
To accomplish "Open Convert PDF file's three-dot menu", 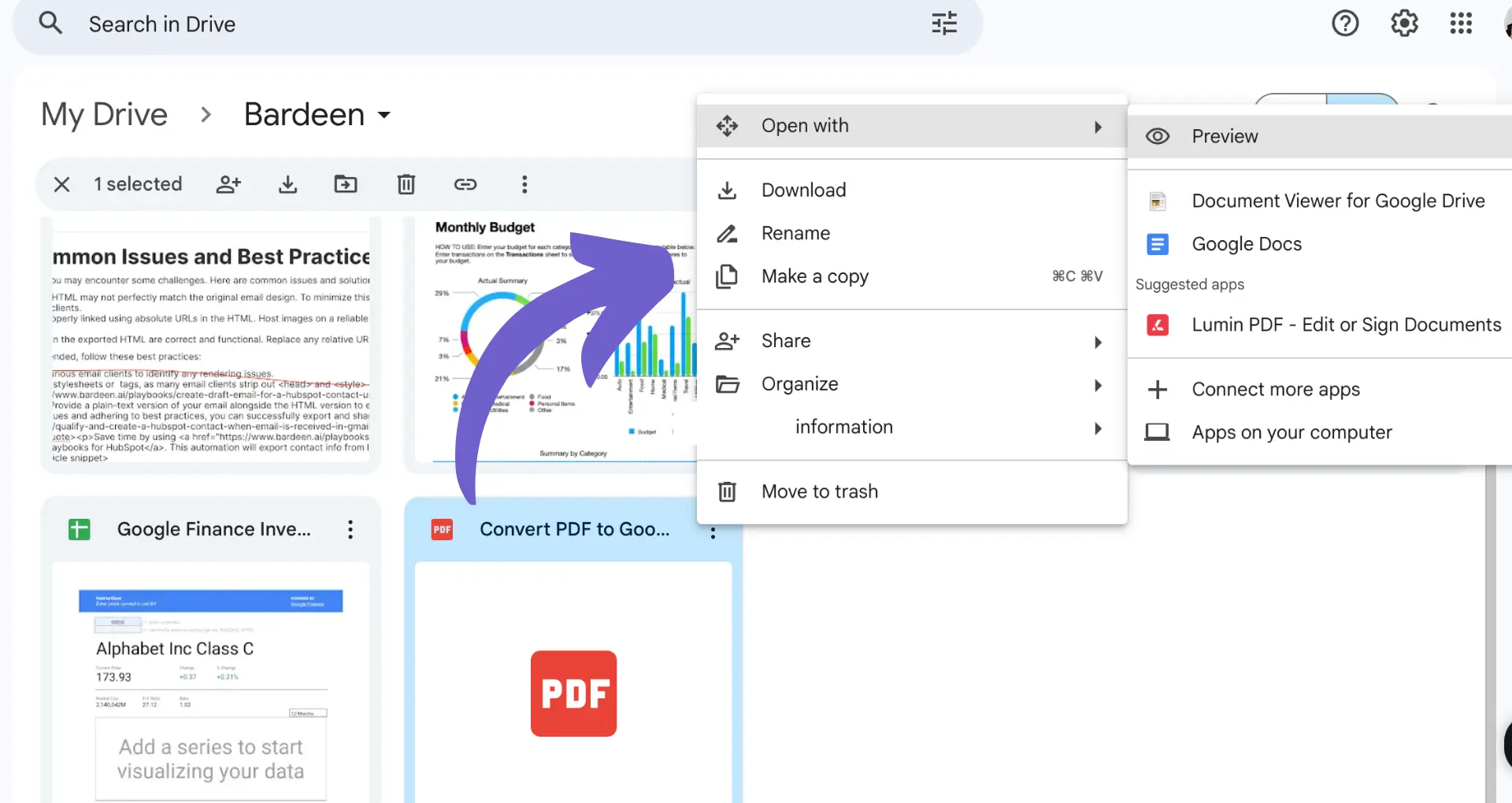I will click(x=713, y=532).
